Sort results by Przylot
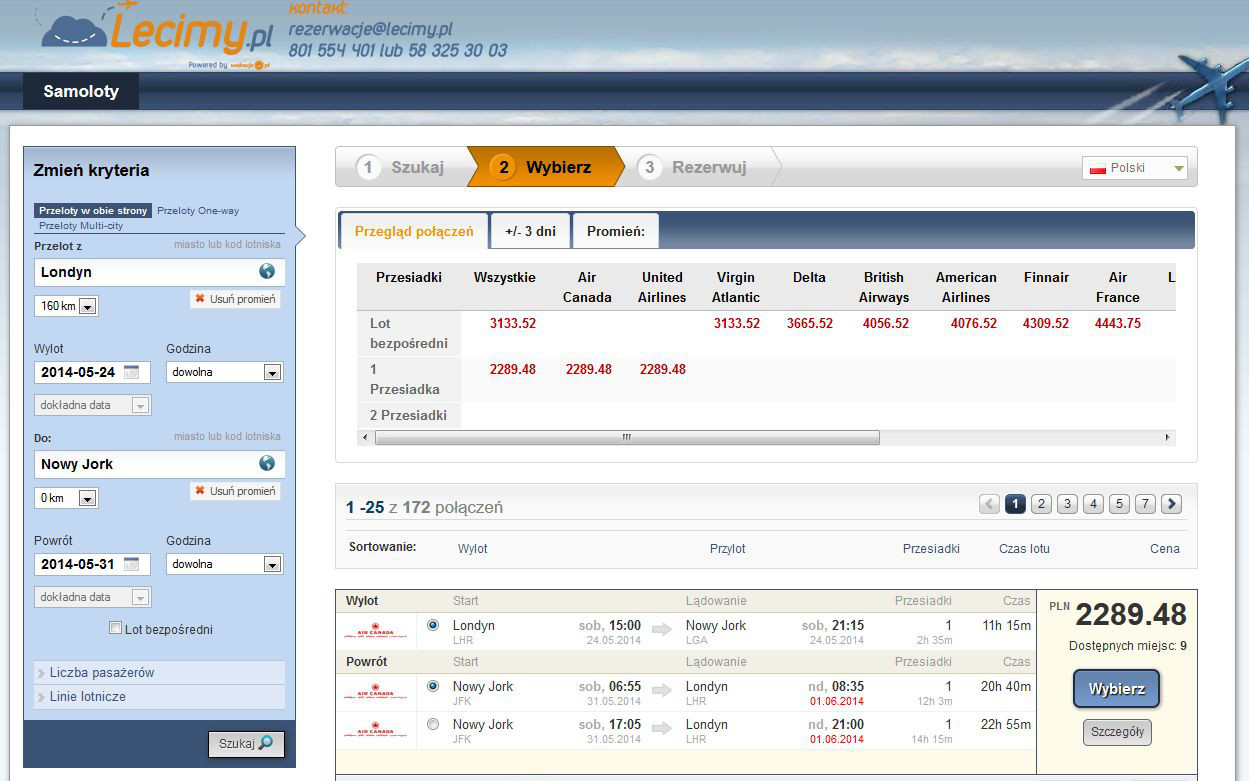This screenshot has height=781, width=1249. tap(728, 549)
